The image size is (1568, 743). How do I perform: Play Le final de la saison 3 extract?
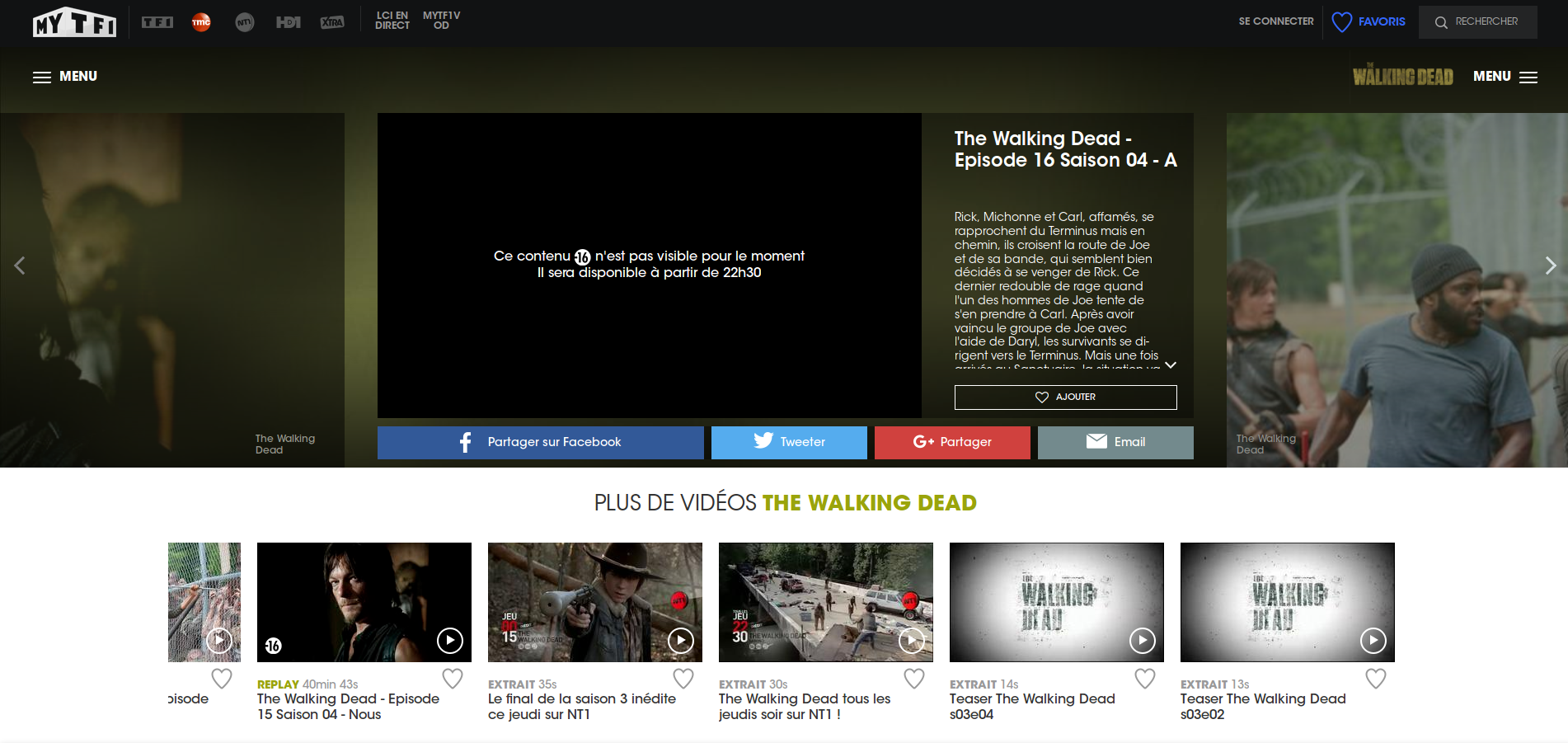point(681,641)
